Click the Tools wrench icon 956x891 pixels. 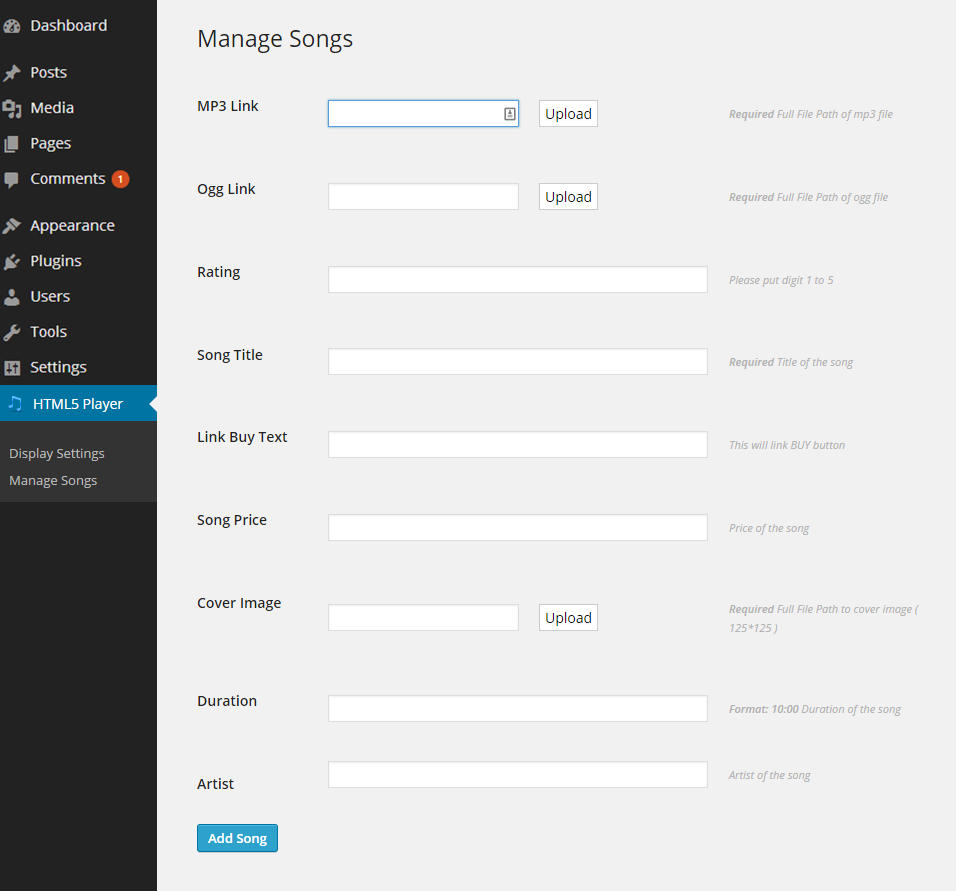(x=12, y=332)
